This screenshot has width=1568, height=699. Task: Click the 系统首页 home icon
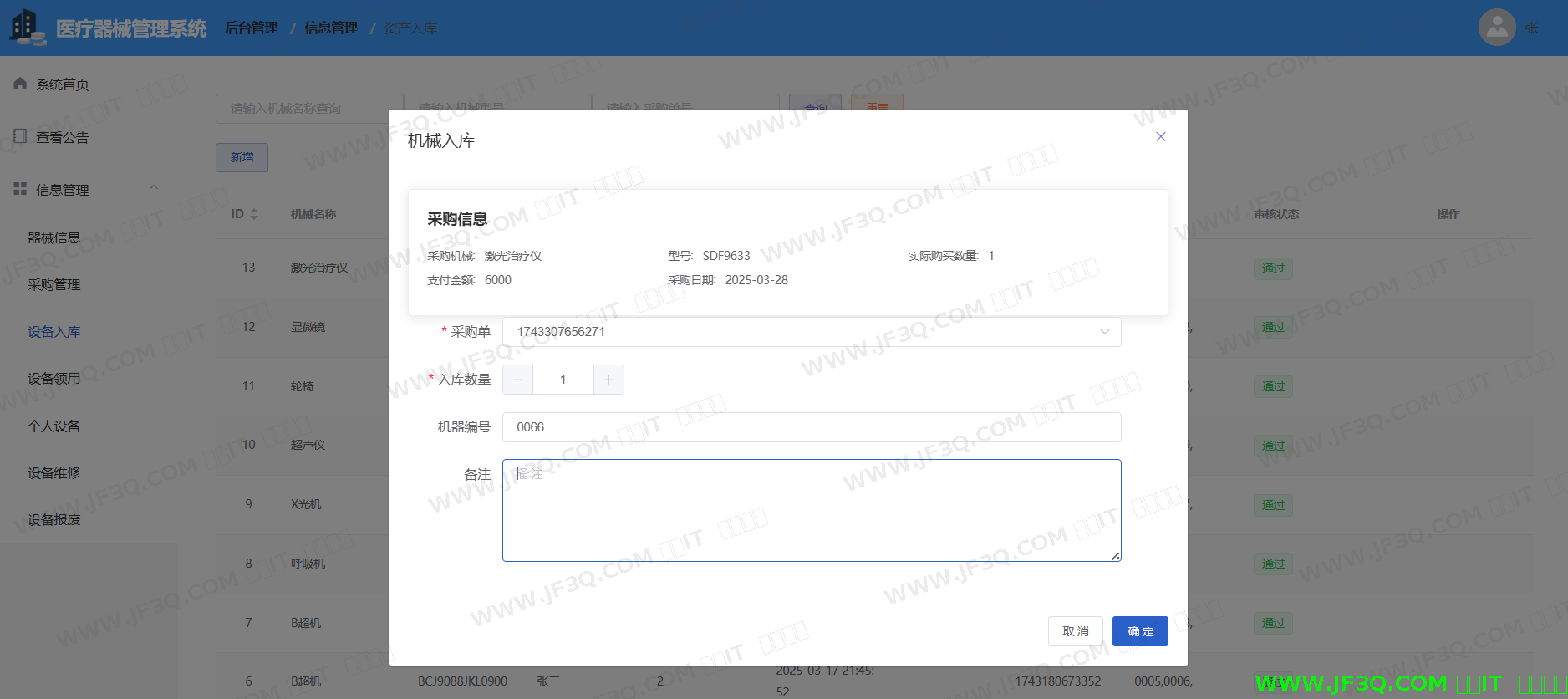[20, 84]
